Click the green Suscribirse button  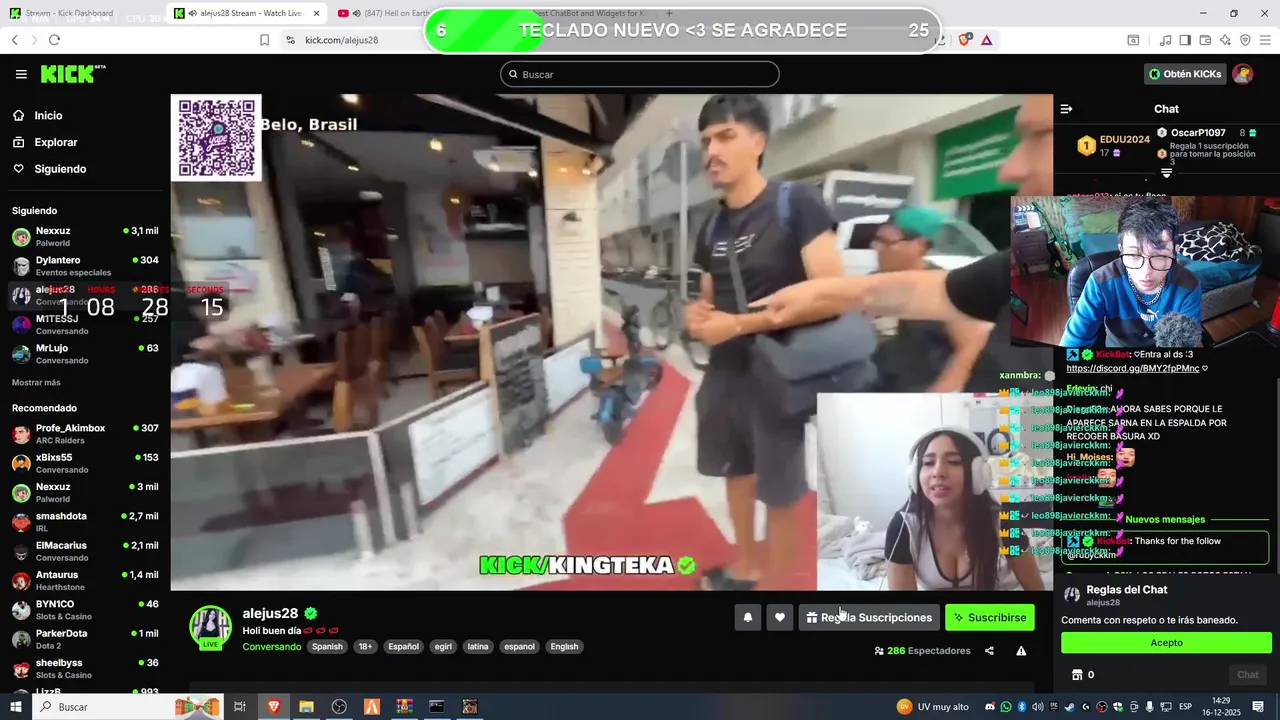coord(990,618)
